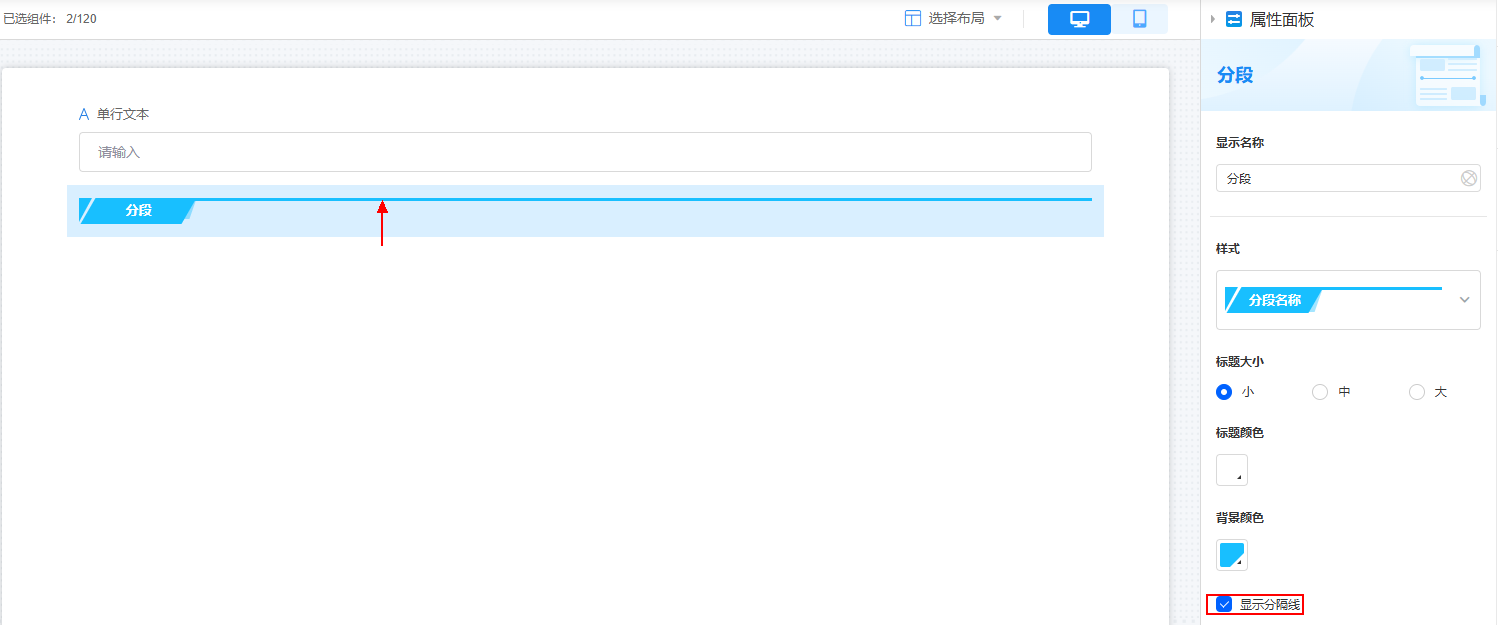
Task: Select the 分段 section title on canvas
Action: (138, 211)
